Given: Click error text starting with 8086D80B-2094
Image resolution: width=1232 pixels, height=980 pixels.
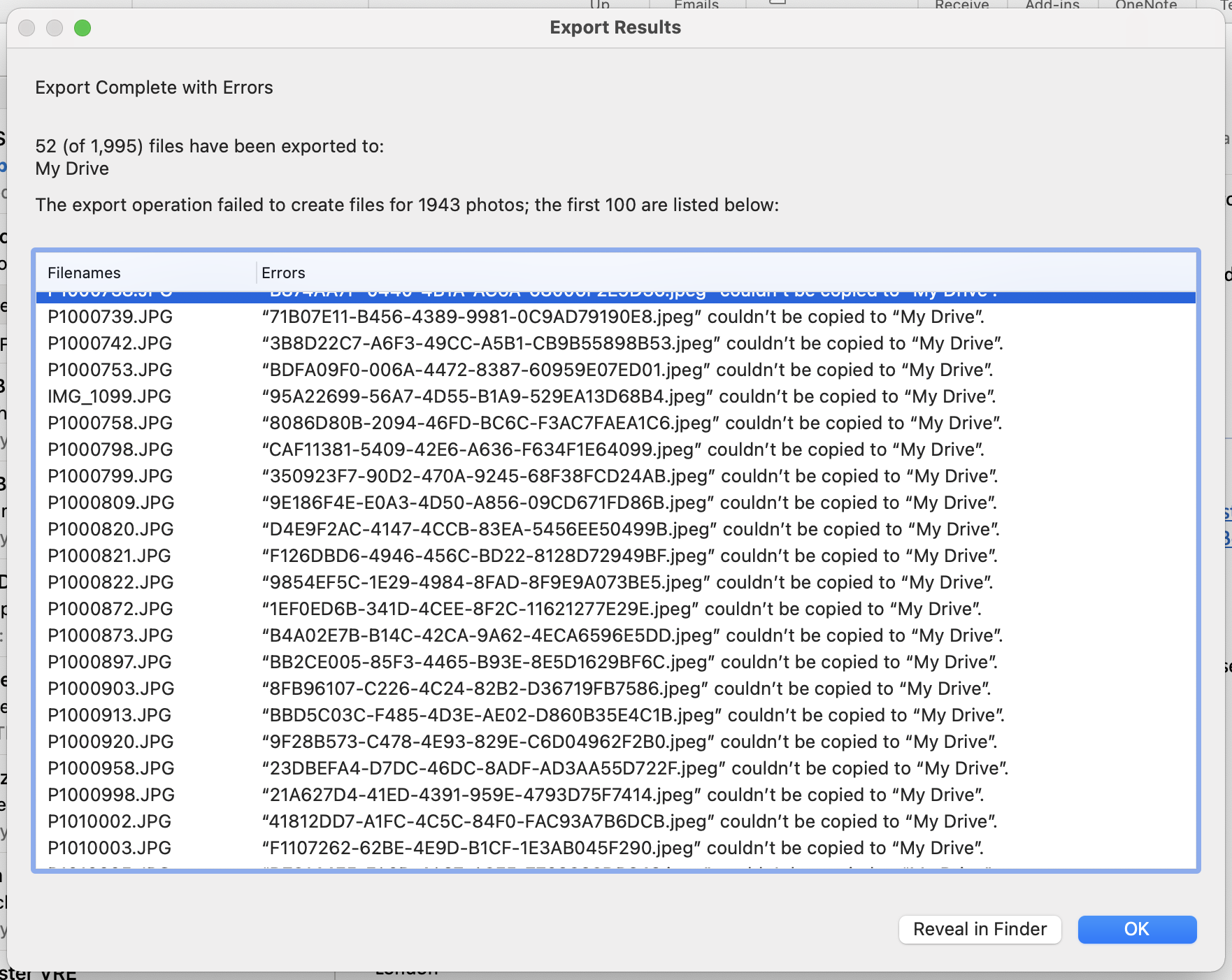Looking at the screenshot, I should tap(632, 423).
